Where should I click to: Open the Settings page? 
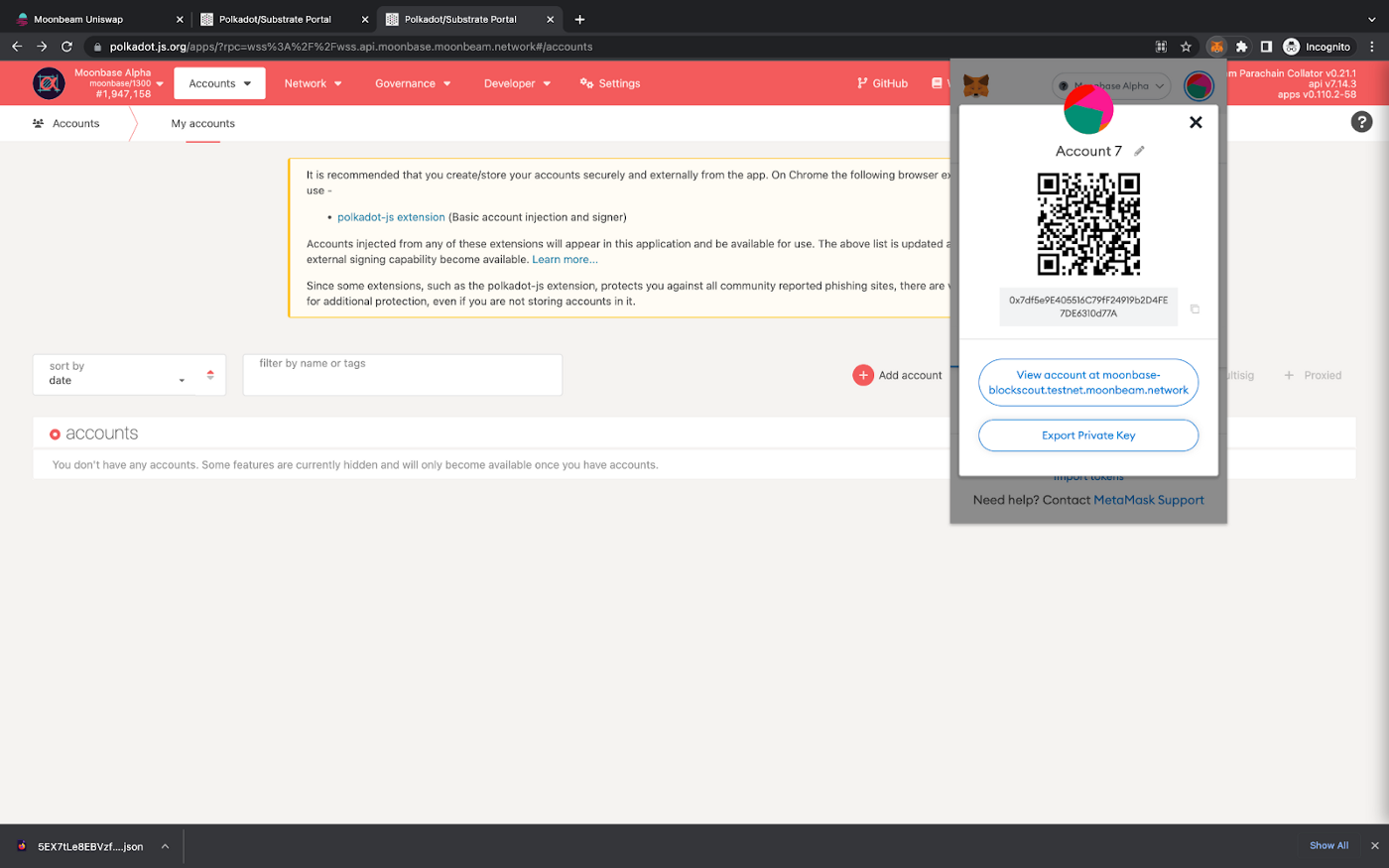(x=610, y=83)
